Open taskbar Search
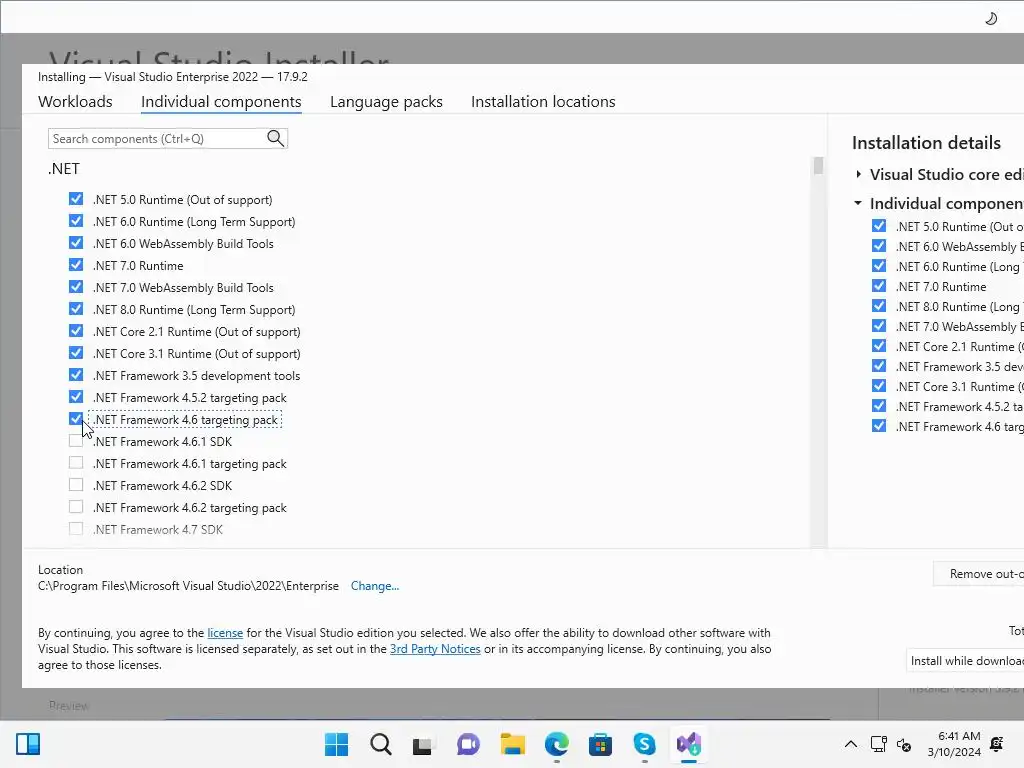This screenshot has width=1024, height=768. (x=380, y=744)
